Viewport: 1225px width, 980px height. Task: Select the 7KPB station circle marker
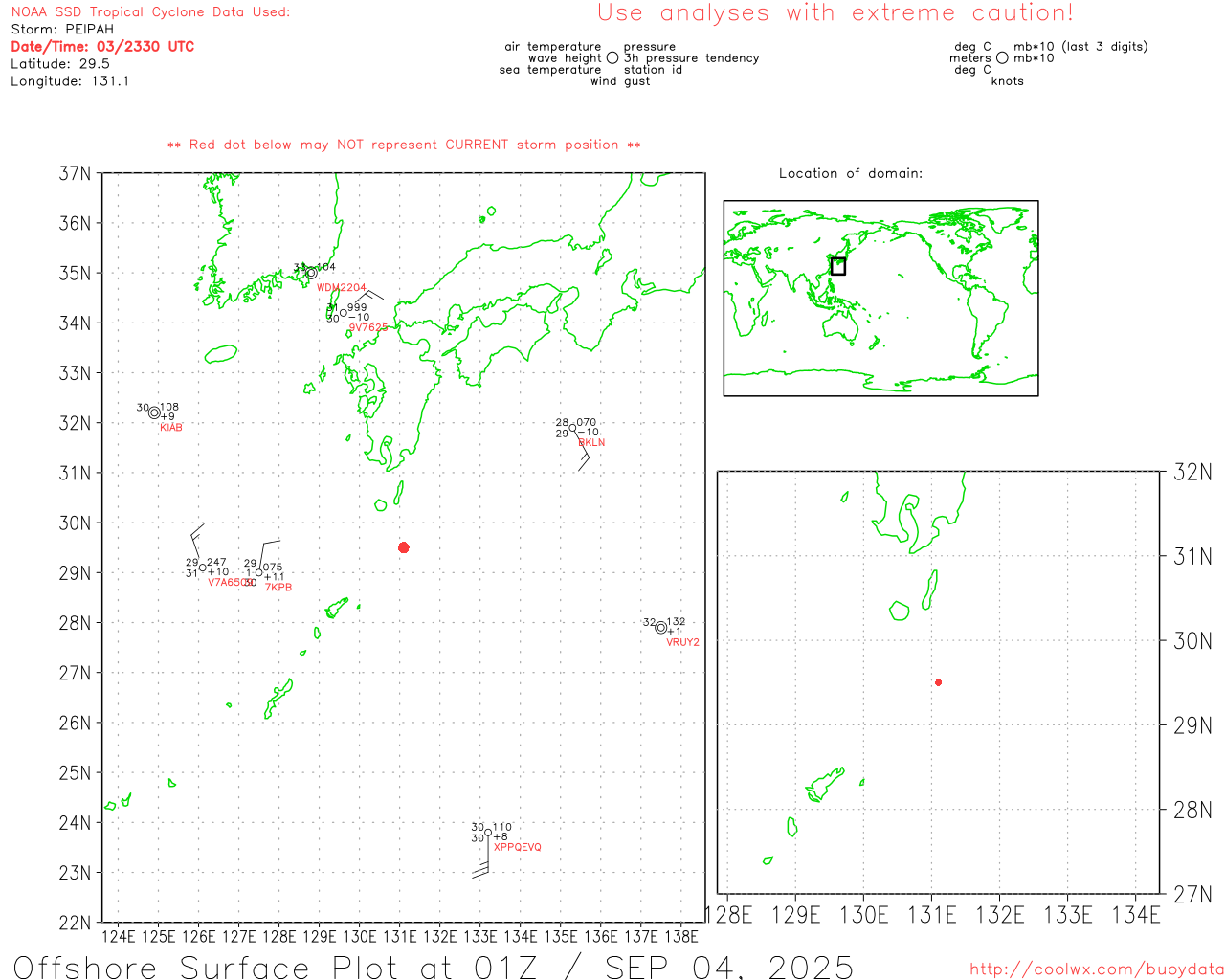point(259,572)
